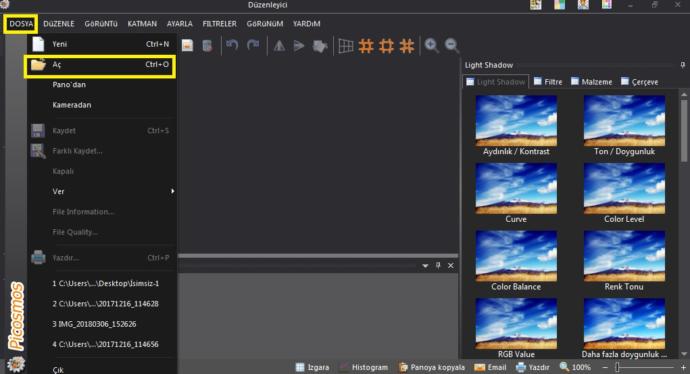The height and width of the screenshot is (374, 690).
Task: Click Yazdır in the status bar
Action: click(x=532, y=367)
